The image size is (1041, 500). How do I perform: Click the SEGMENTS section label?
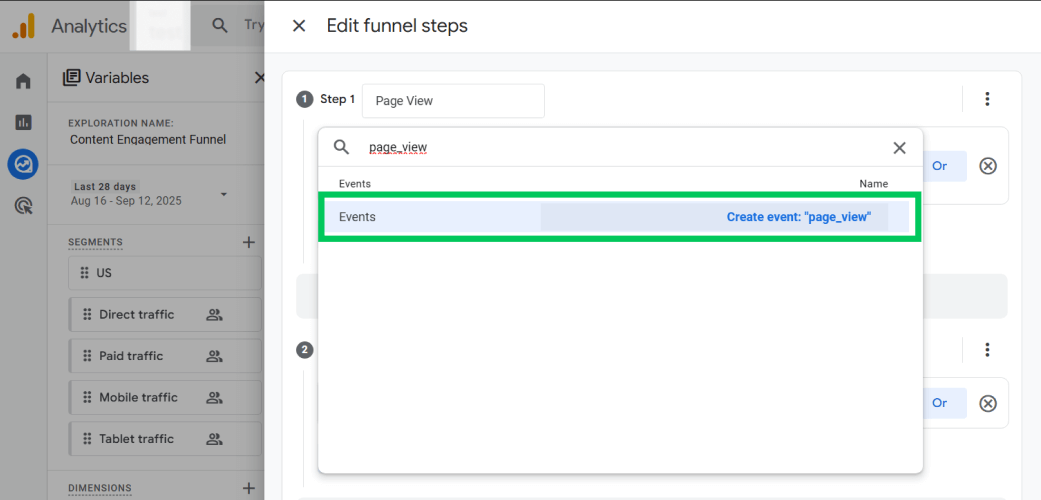coord(95,242)
